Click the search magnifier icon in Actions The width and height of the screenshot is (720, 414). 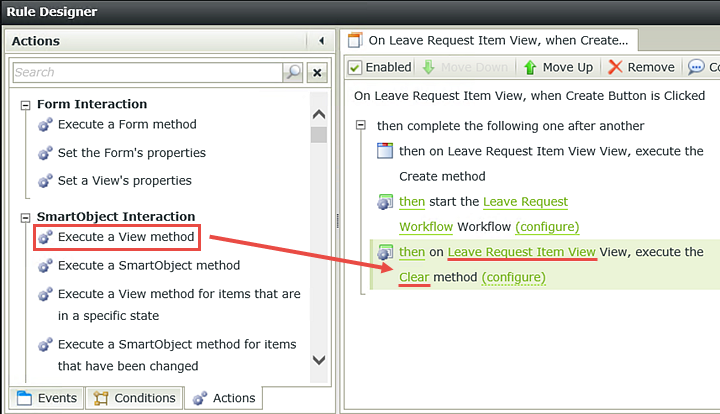pos(293,72)
